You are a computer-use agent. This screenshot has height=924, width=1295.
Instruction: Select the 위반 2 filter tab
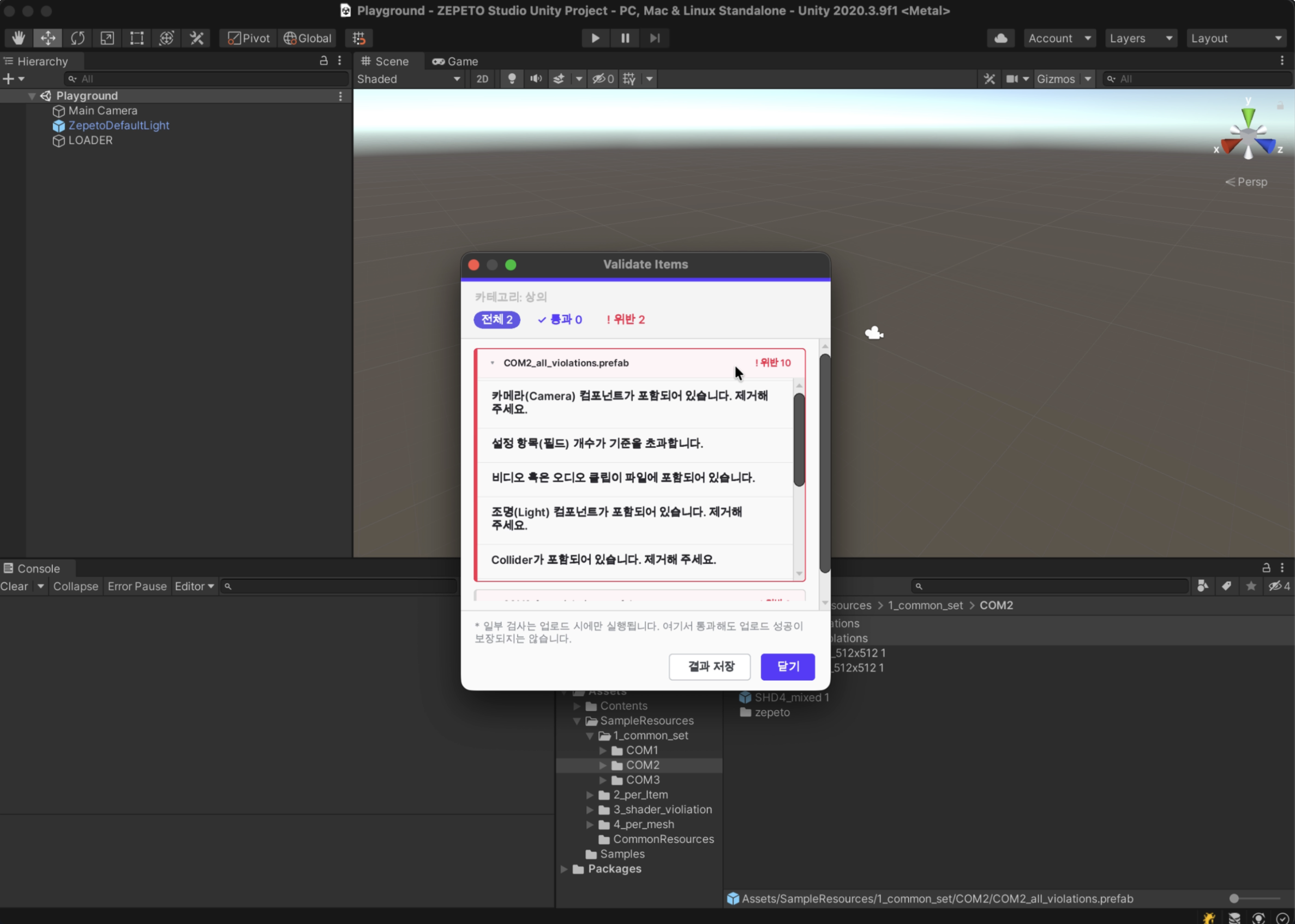[626, 319]
